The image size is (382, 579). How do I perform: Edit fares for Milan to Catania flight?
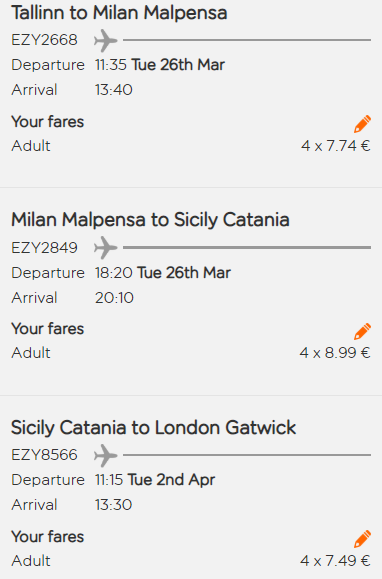(362, 331)
